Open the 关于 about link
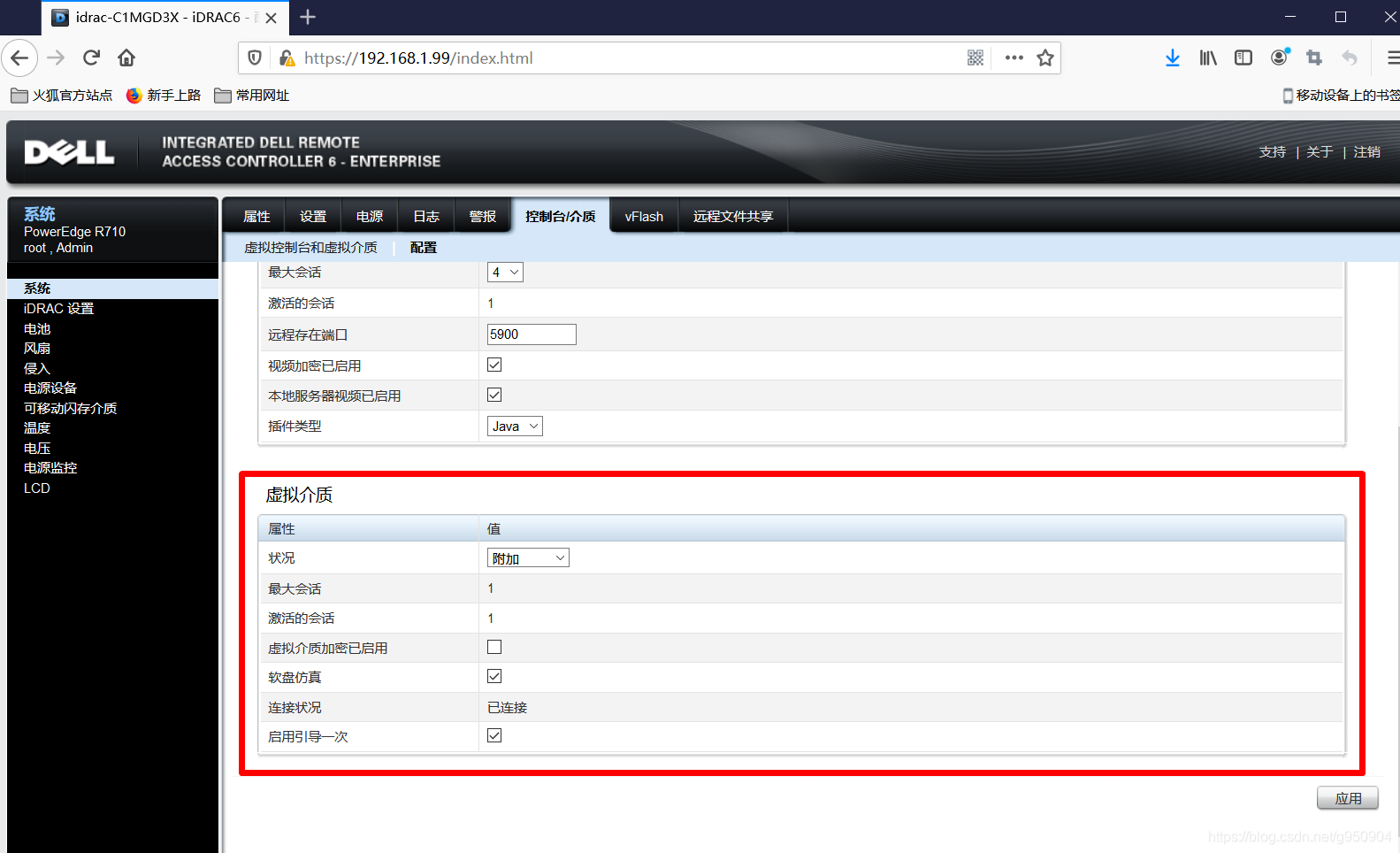The width and height of the screenshot is (1400, 853). 1320,152
